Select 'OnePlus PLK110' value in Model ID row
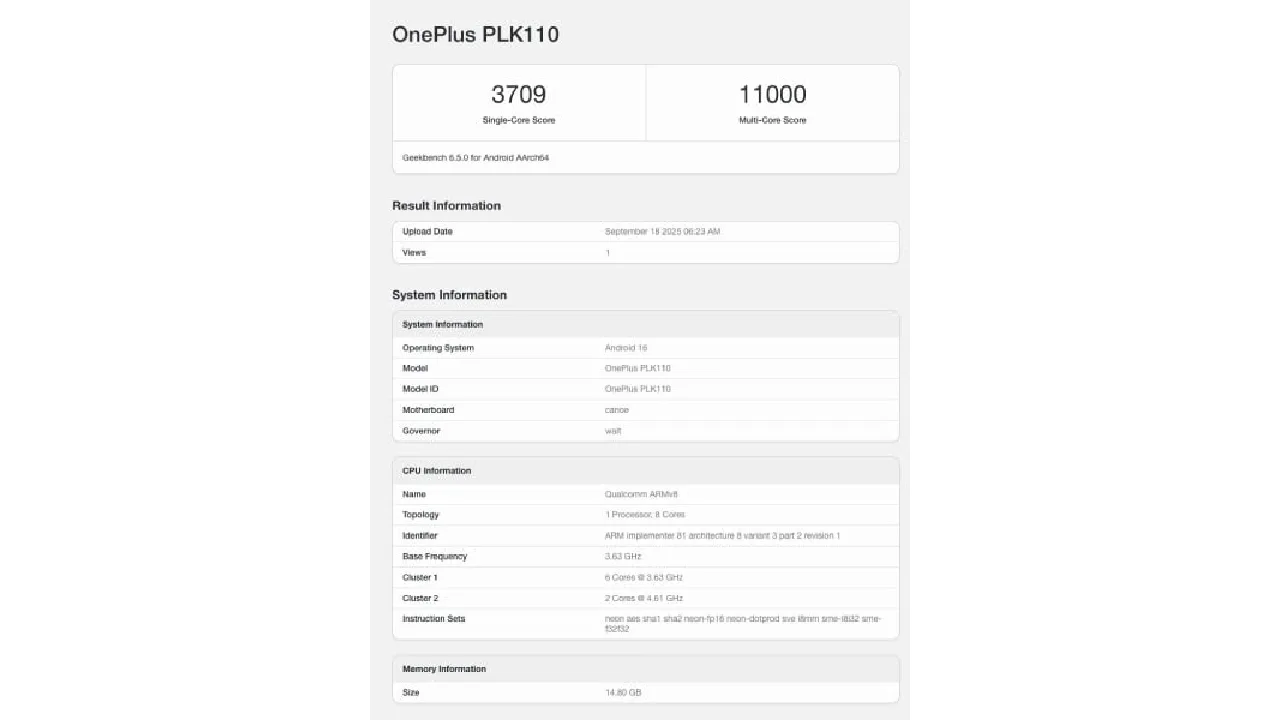 pos(637,389)
